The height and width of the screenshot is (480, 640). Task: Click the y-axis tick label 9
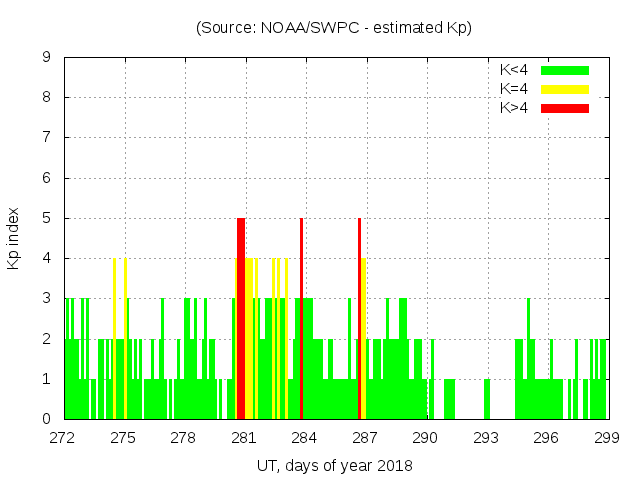(x=47, y=58)
